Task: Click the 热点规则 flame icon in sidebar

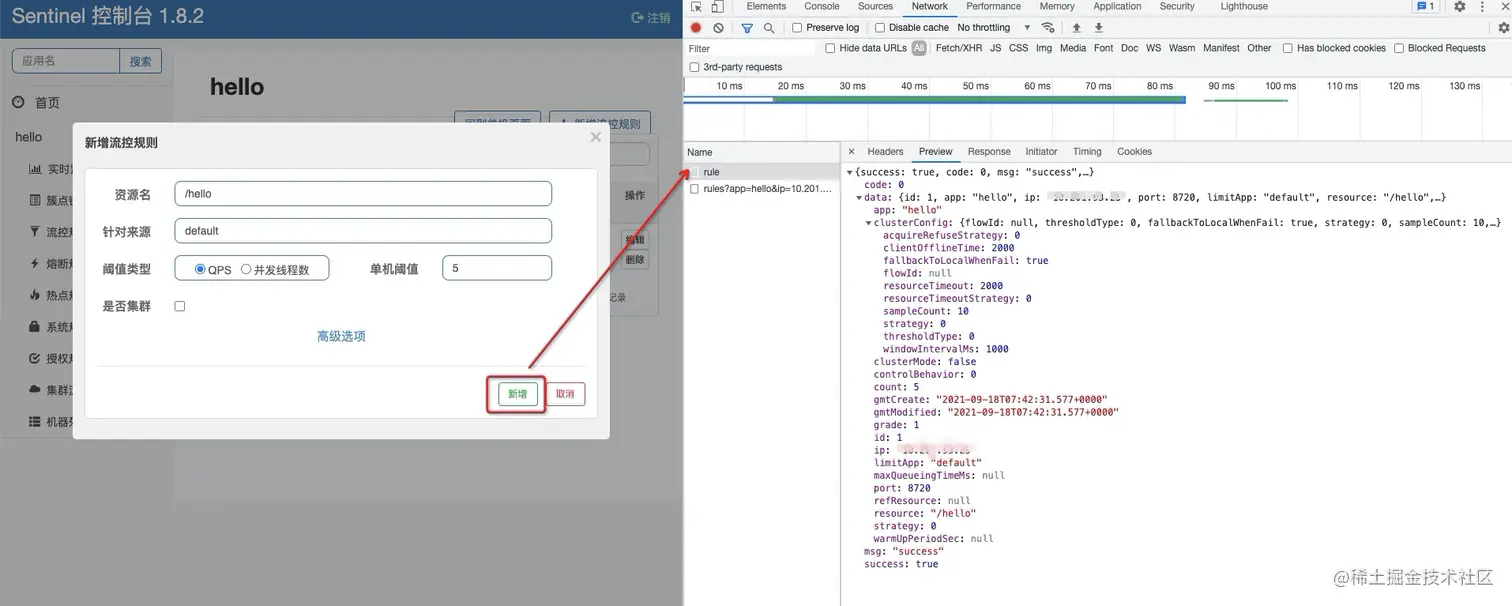Action: (x=35, y=296)
